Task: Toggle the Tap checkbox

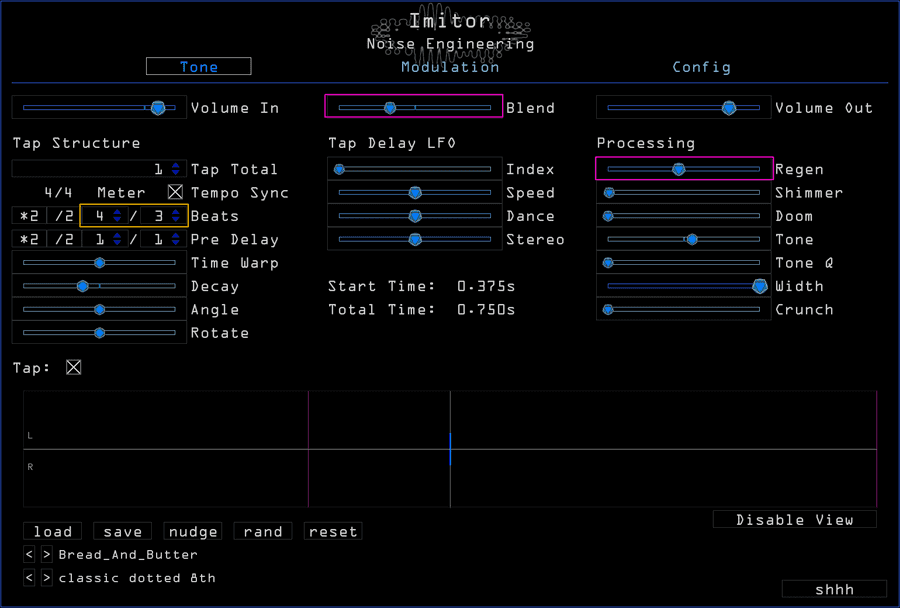Action: (73, 367)
